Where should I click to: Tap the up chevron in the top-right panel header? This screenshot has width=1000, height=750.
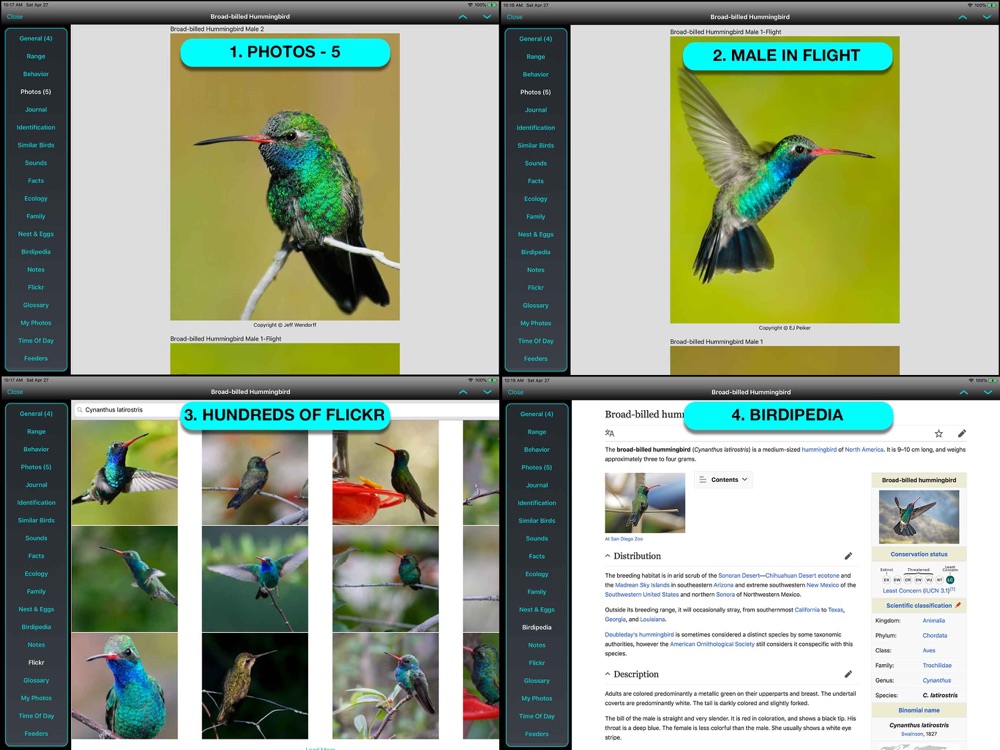(963, 17)
